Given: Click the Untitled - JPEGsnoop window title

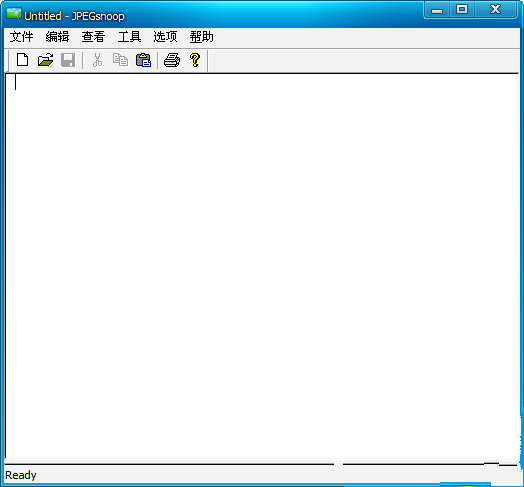Looking at the screenshot, I should (x=74, y=16).
